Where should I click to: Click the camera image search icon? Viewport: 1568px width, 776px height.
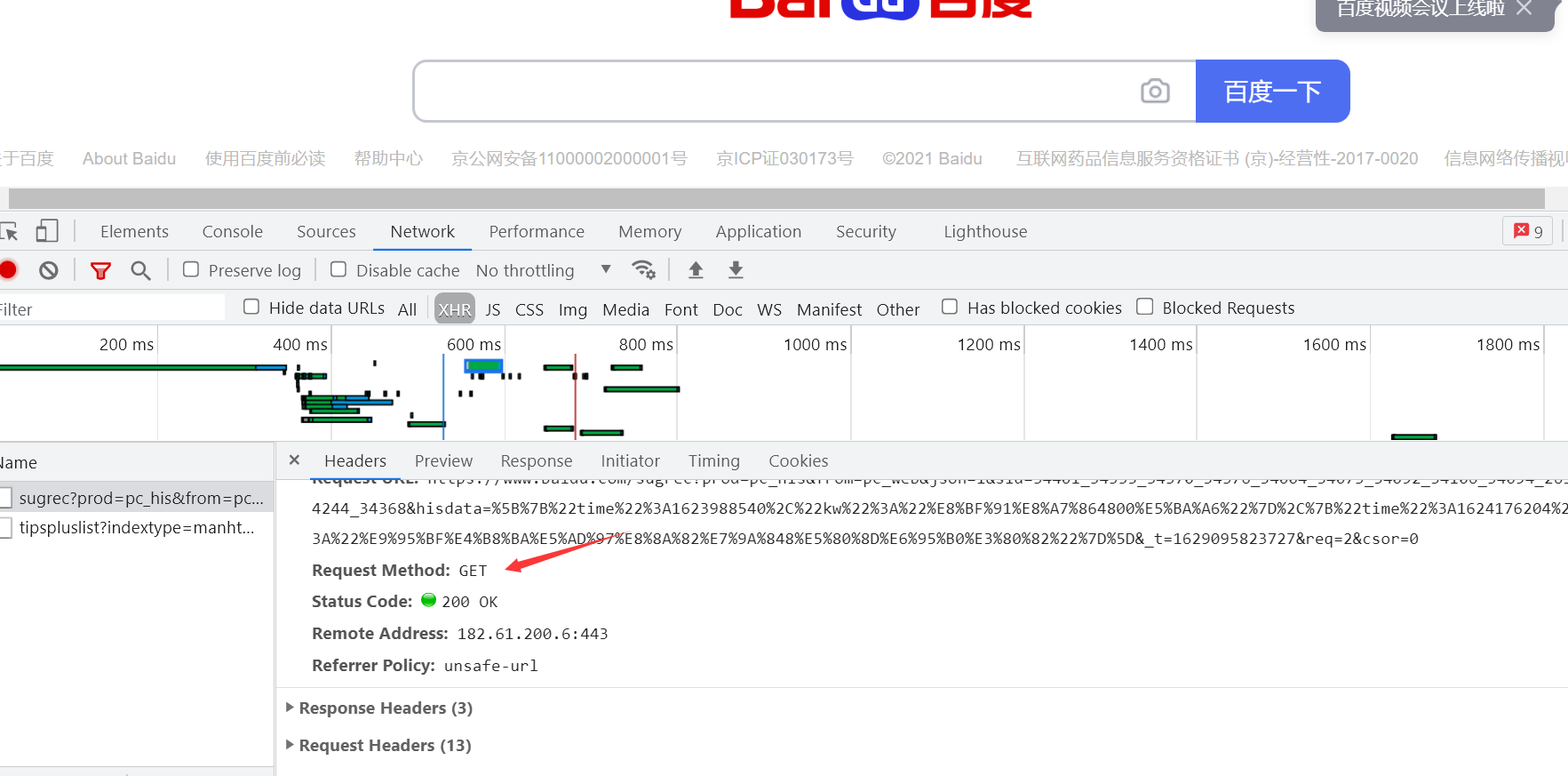[1155, 91]
